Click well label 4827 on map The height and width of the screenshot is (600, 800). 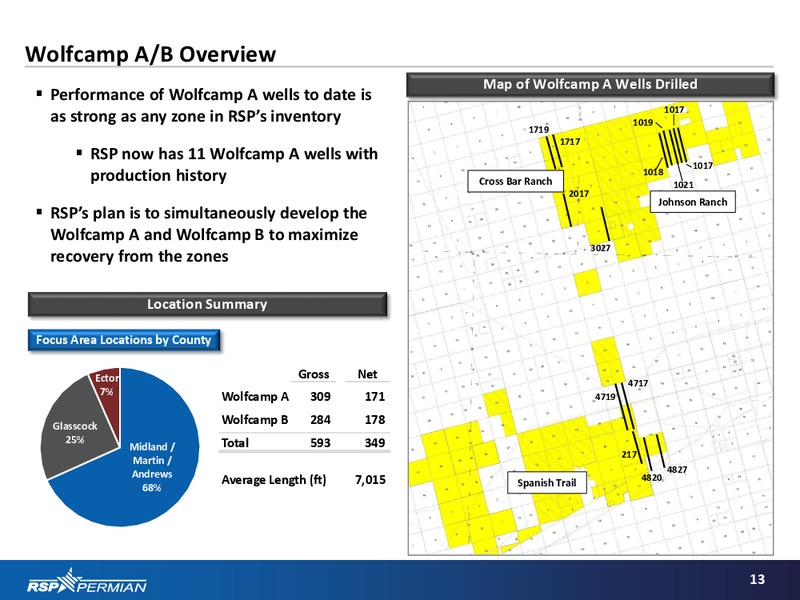click(677, 469)
